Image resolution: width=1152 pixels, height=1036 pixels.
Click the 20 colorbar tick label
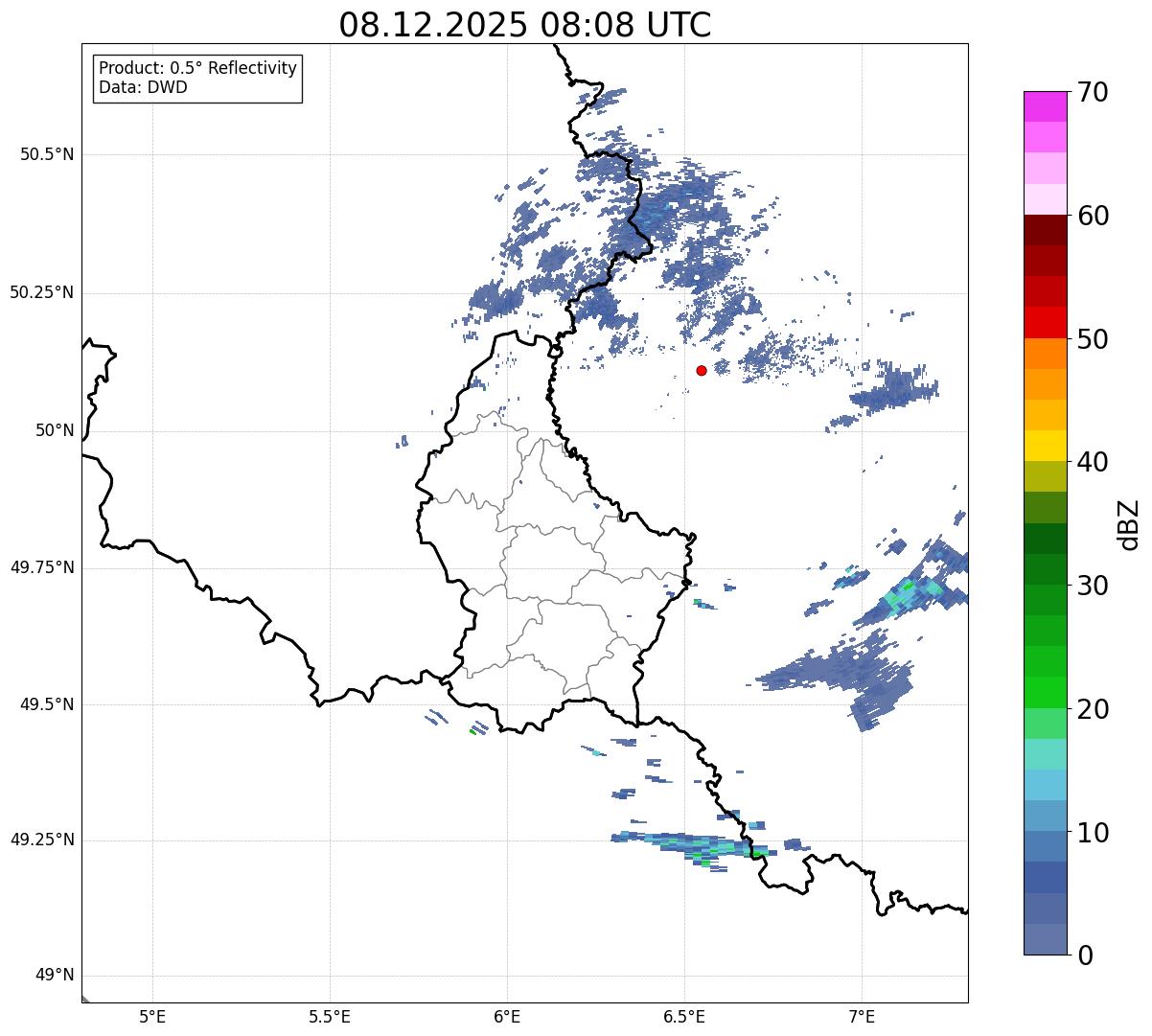tap(1094, 709)
